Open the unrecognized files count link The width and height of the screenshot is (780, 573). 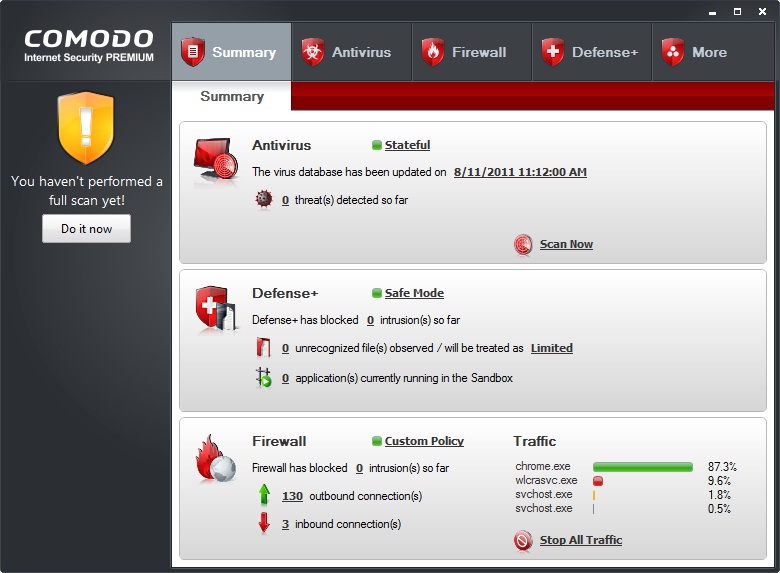(285, 348)
